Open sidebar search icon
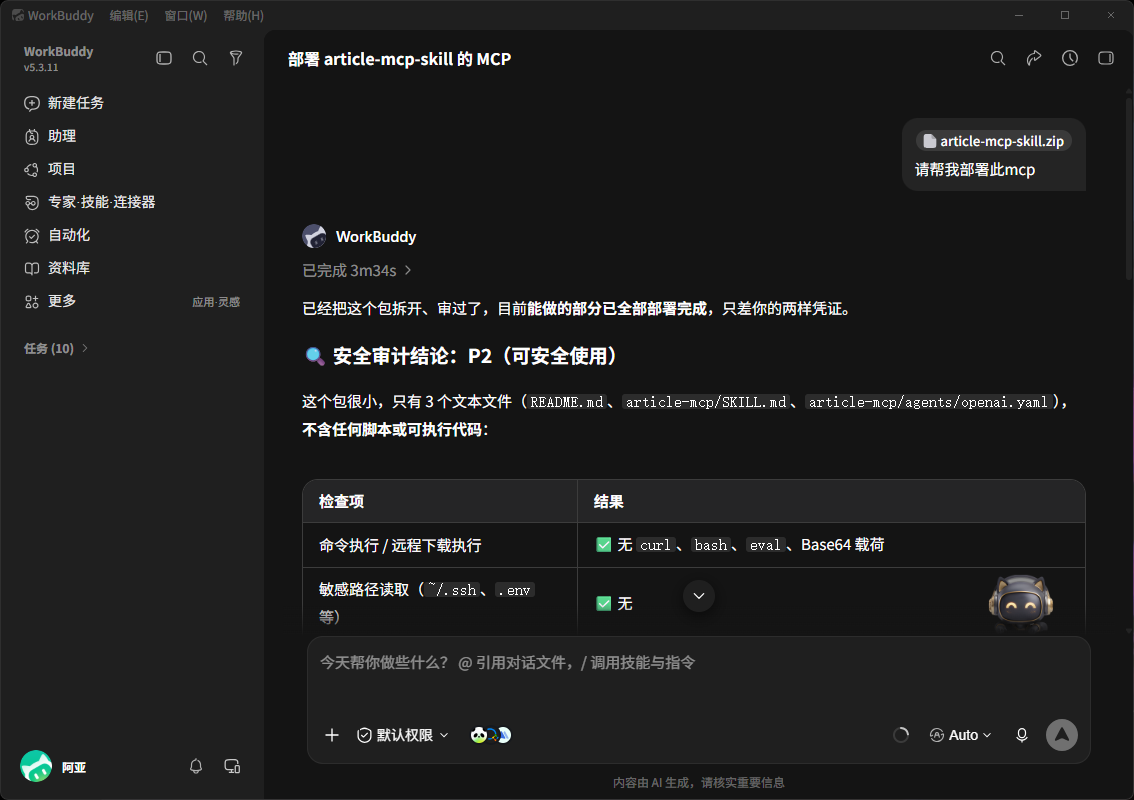 point(200,58)
